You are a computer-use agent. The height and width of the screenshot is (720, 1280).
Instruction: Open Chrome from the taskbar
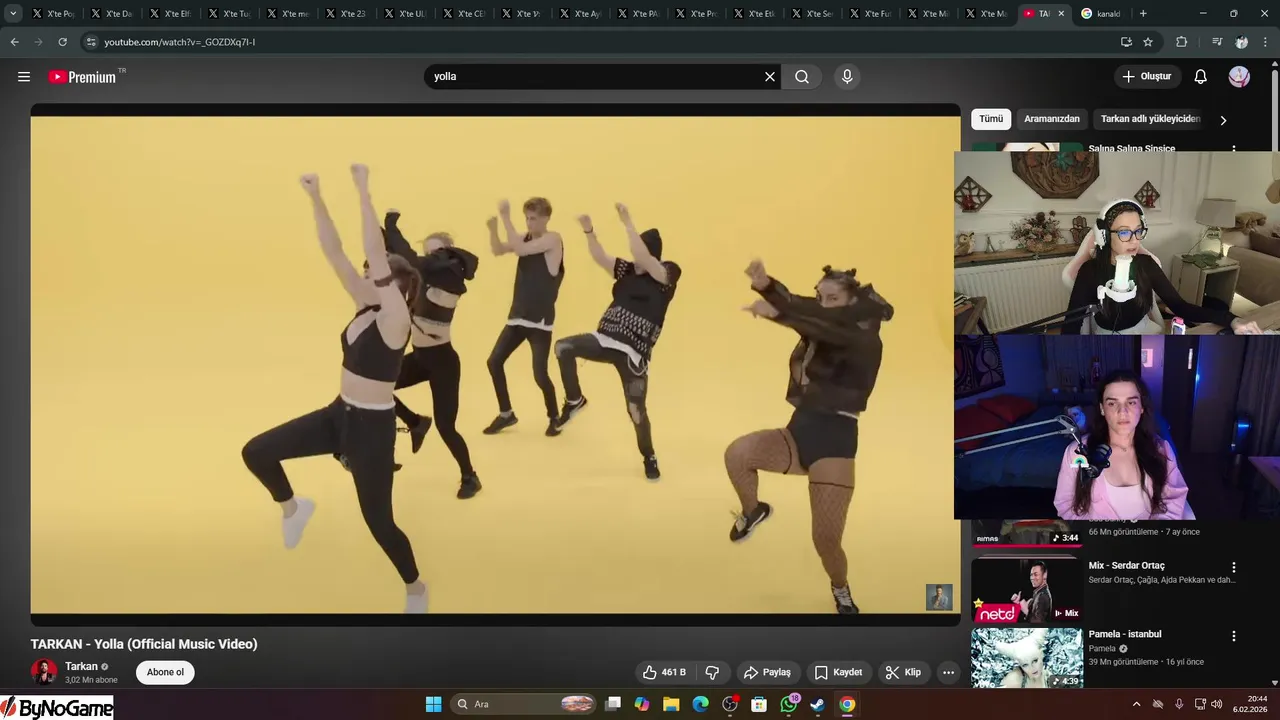[x=847, y=704]
